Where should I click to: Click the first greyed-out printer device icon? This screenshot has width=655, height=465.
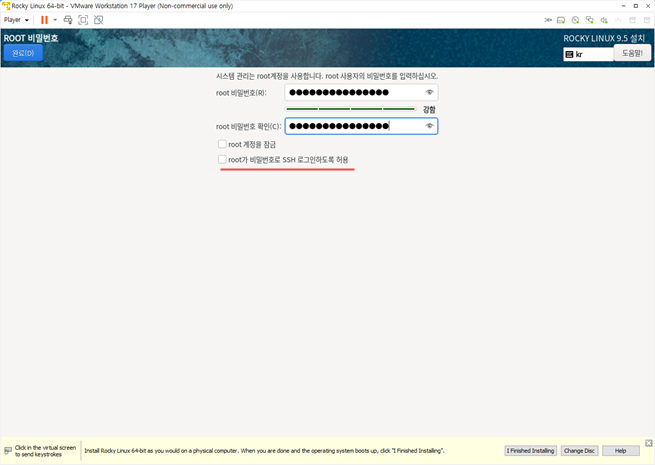632,20
